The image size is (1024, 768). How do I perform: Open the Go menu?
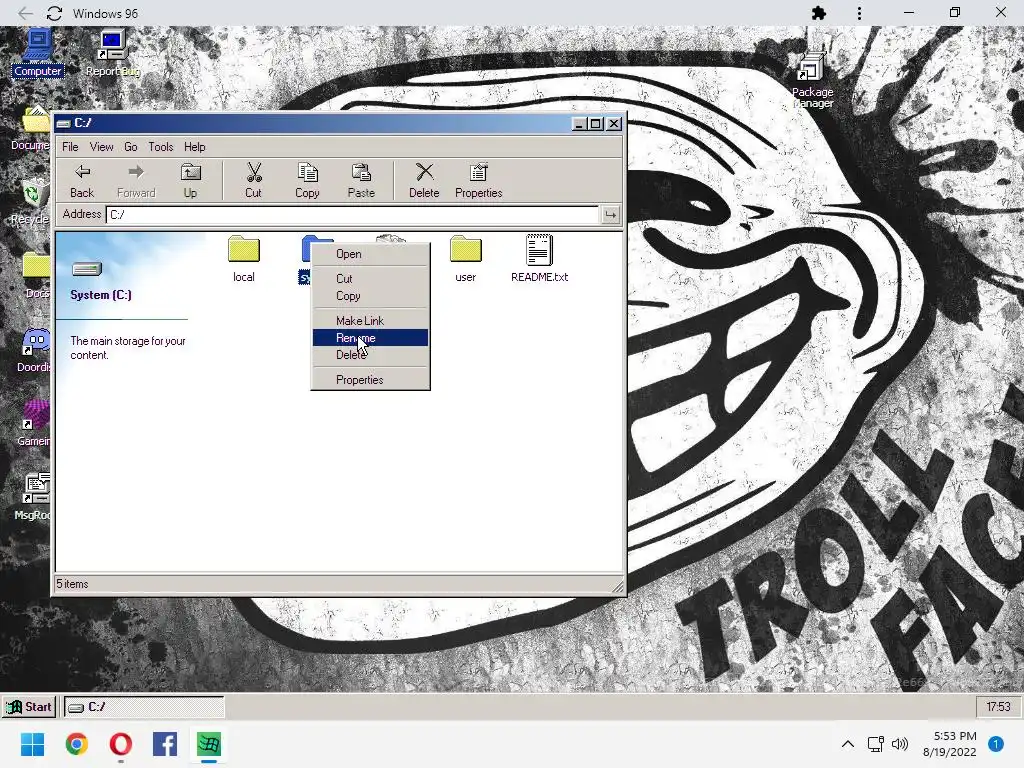(131, 147)
